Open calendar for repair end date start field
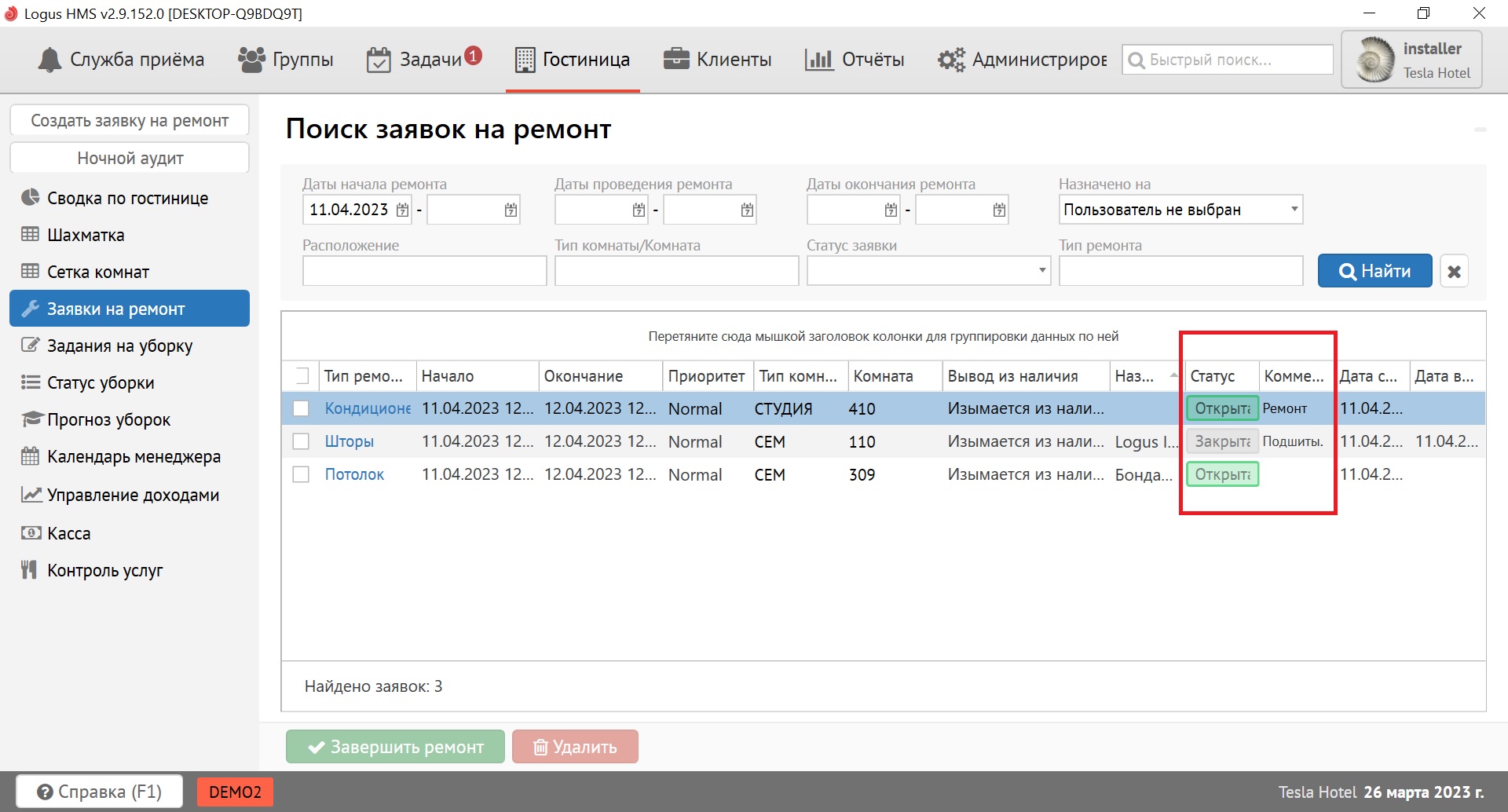This screenshot has height=812, width=1508. 891,210
